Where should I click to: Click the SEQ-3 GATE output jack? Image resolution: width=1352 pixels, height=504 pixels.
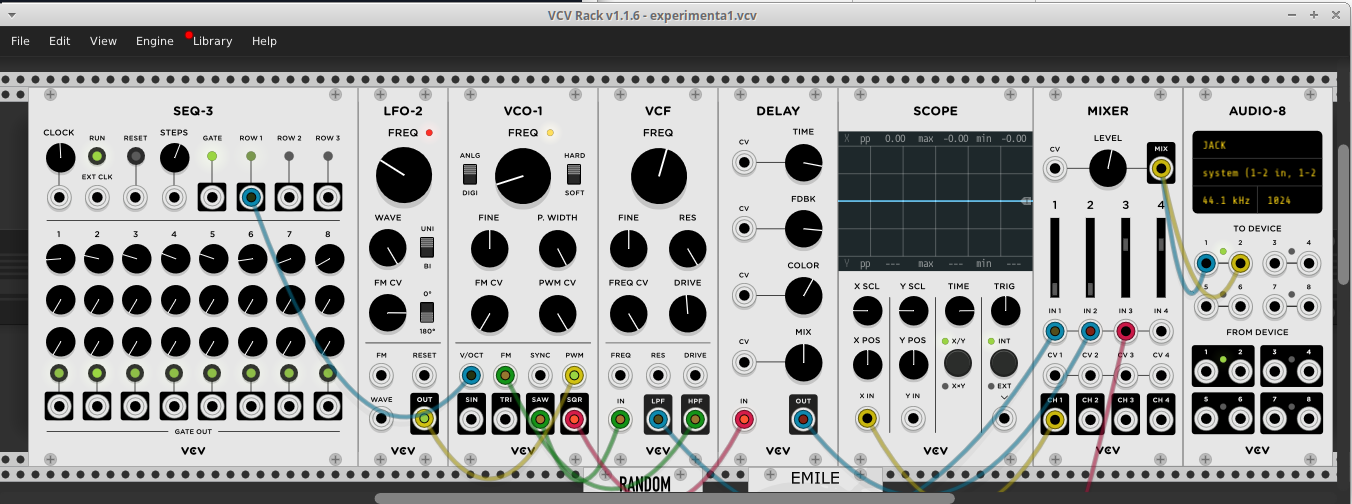click(x=212, y=197)
